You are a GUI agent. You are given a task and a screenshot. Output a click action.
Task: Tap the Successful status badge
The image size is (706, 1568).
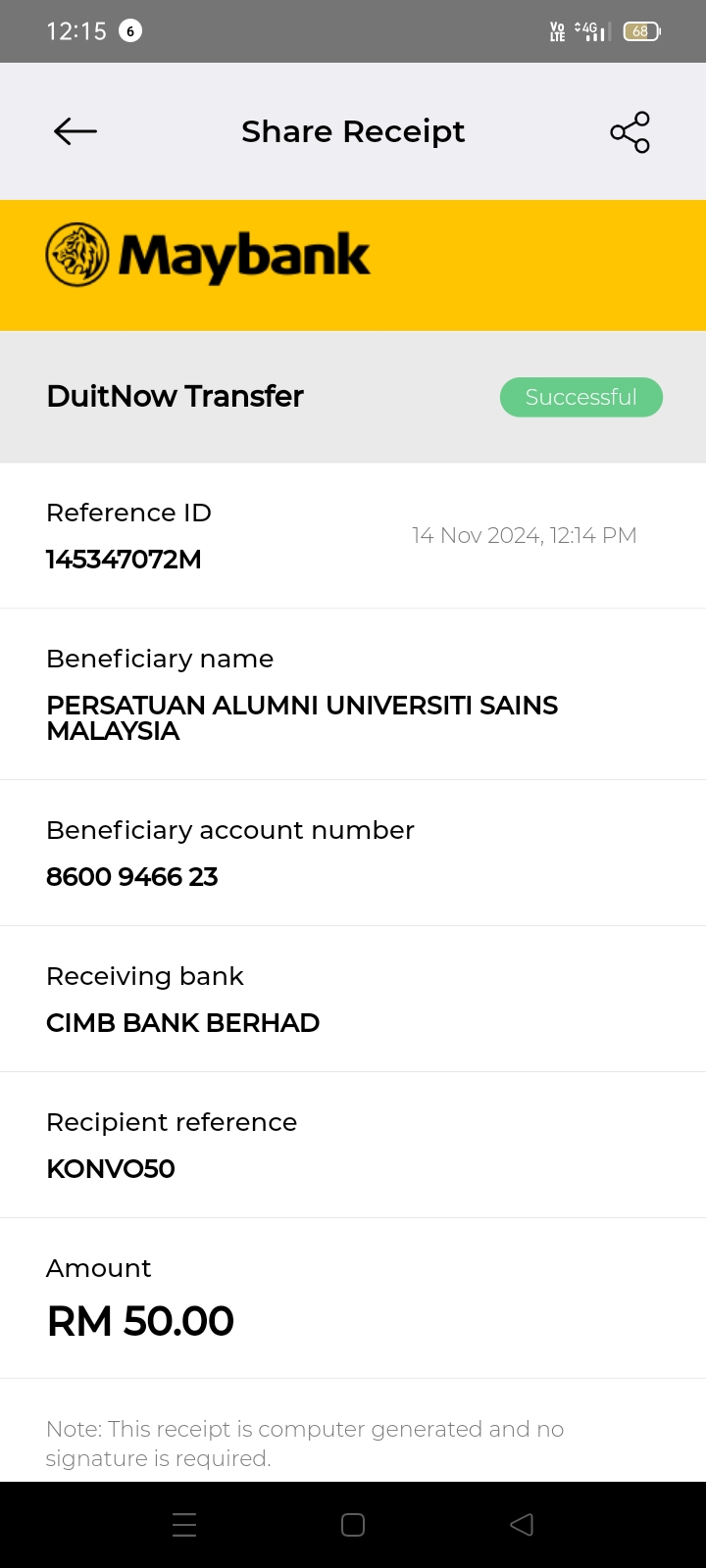581,397
